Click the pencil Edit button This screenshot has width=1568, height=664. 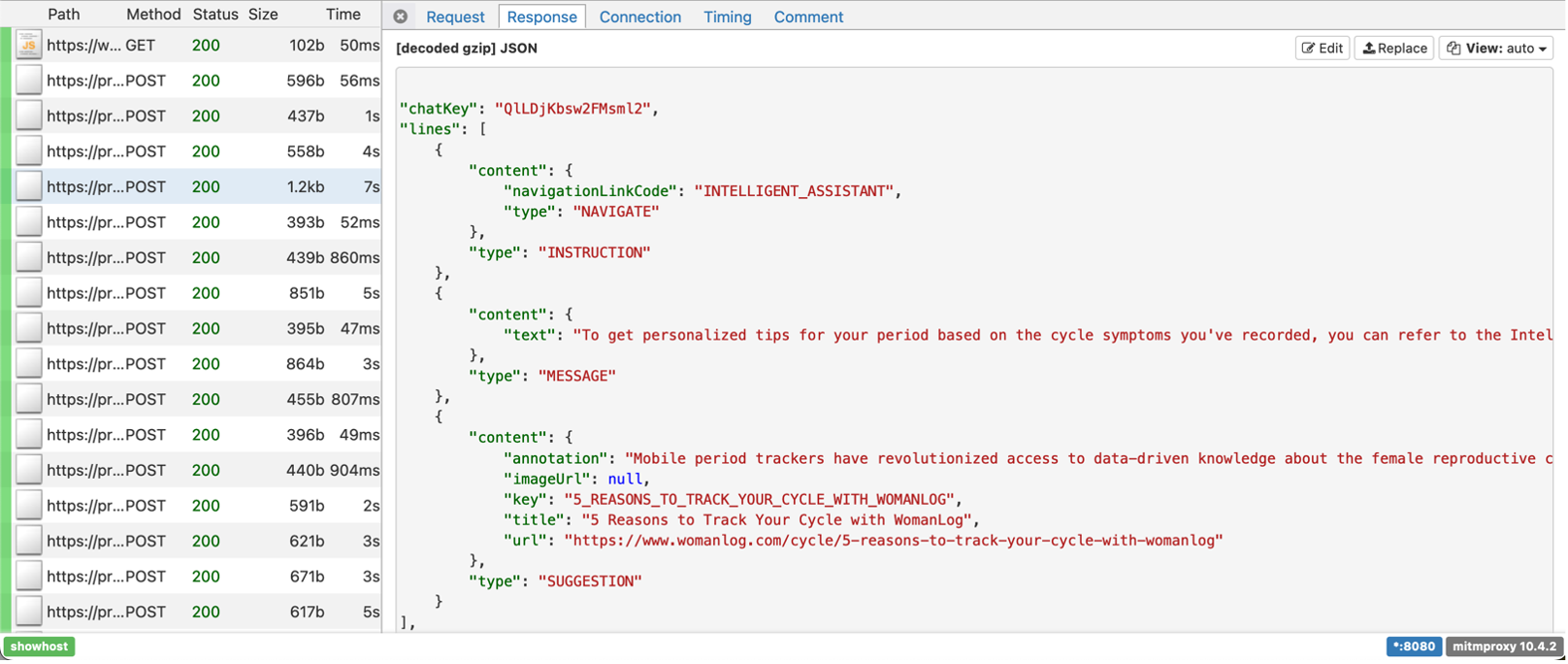(x=1322, y=48)
